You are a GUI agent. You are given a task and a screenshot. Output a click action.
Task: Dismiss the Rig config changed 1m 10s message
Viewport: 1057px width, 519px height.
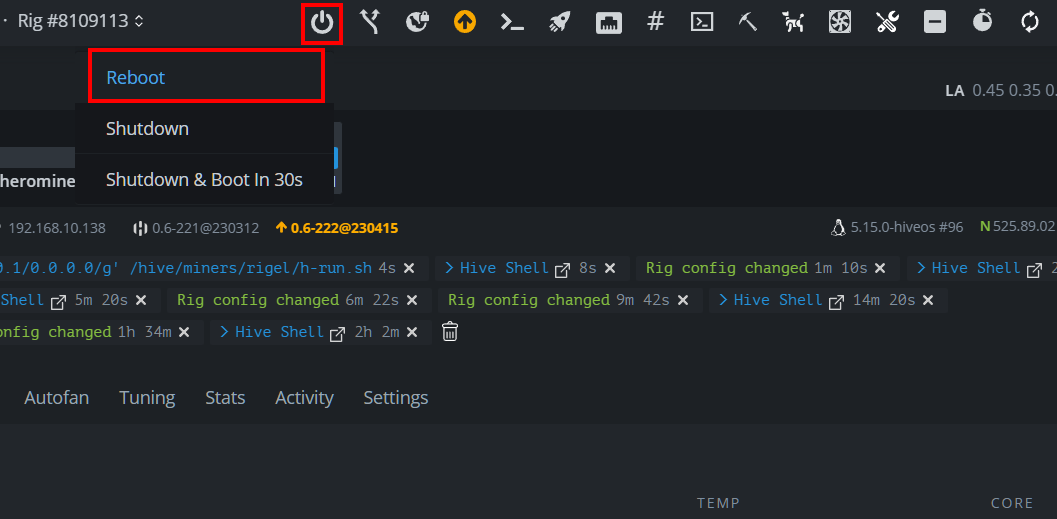(x=880, y=268)
